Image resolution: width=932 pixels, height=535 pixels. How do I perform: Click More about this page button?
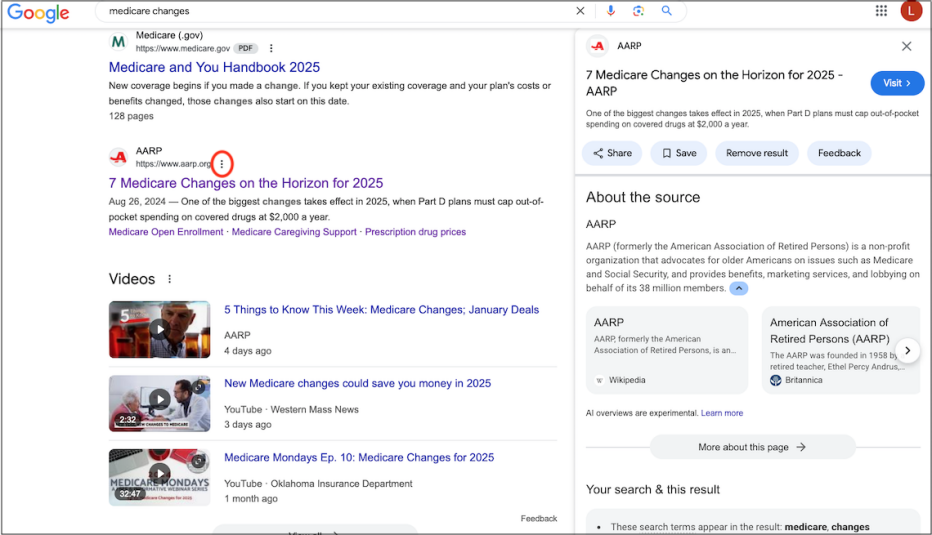[x=752, y=447]
